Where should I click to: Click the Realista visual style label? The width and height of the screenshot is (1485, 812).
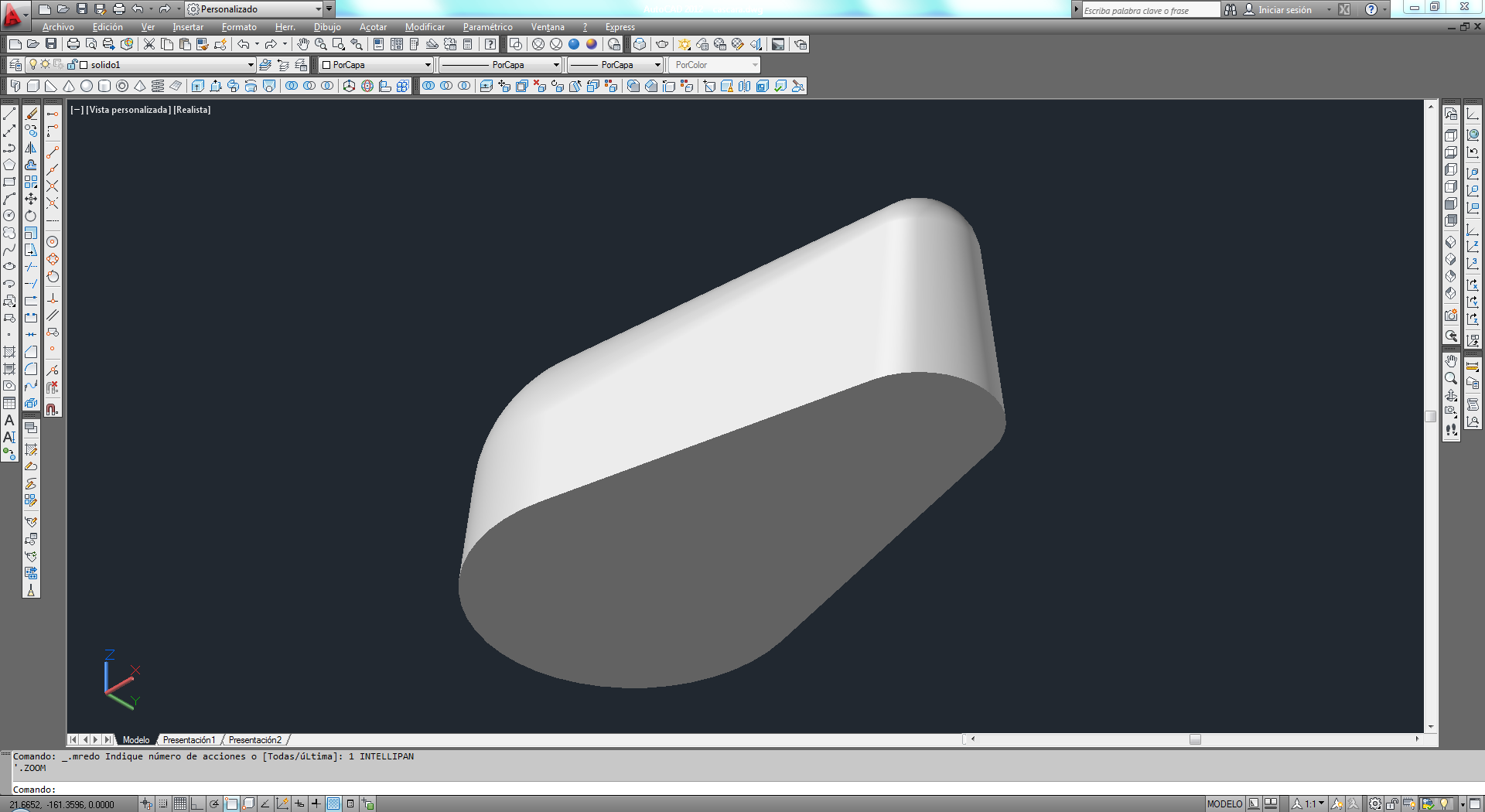coord(192,110)
